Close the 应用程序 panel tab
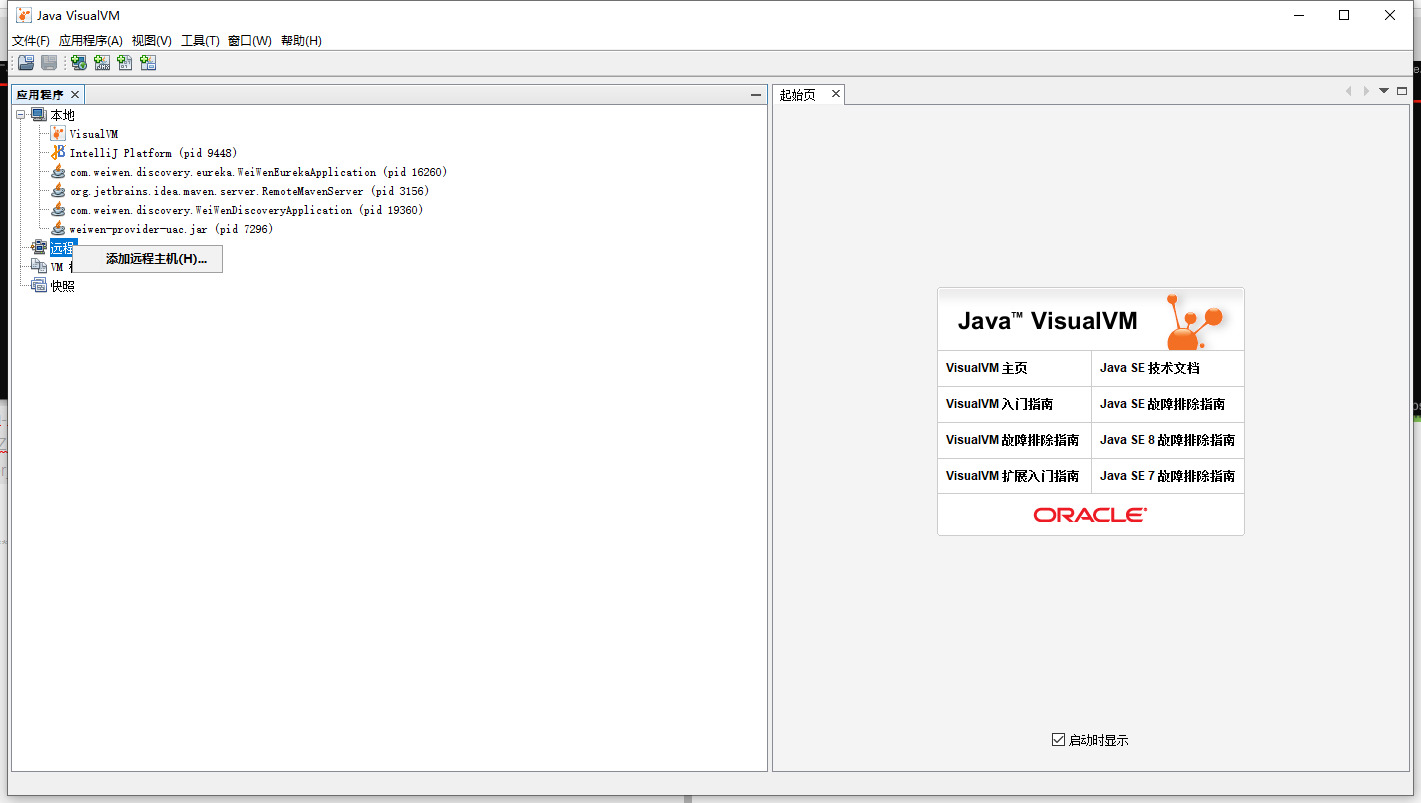 pos(74,95)
